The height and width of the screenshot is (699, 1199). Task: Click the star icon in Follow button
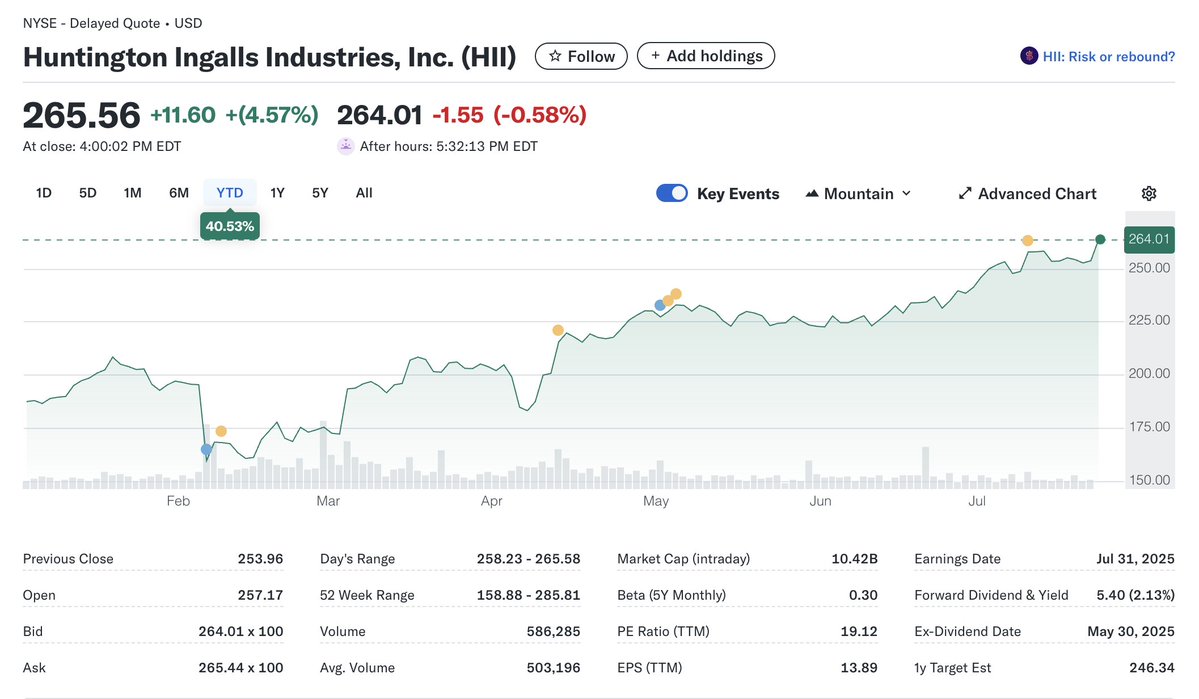point(555,56)
